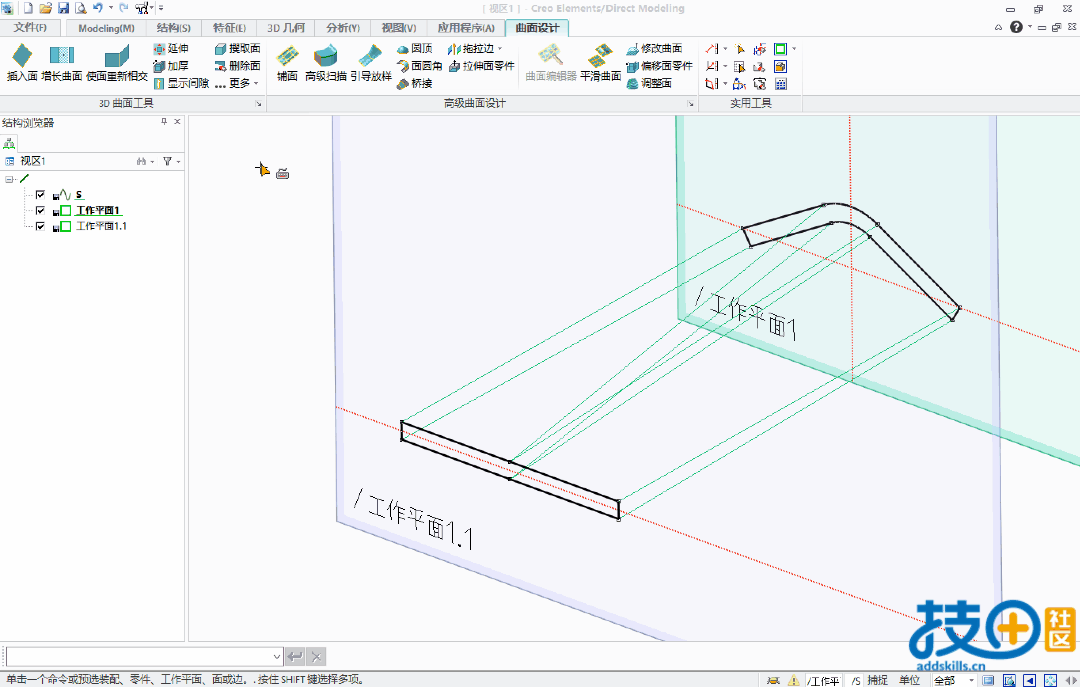Click the /工作平 active workplane status field

tap(824, 681)
